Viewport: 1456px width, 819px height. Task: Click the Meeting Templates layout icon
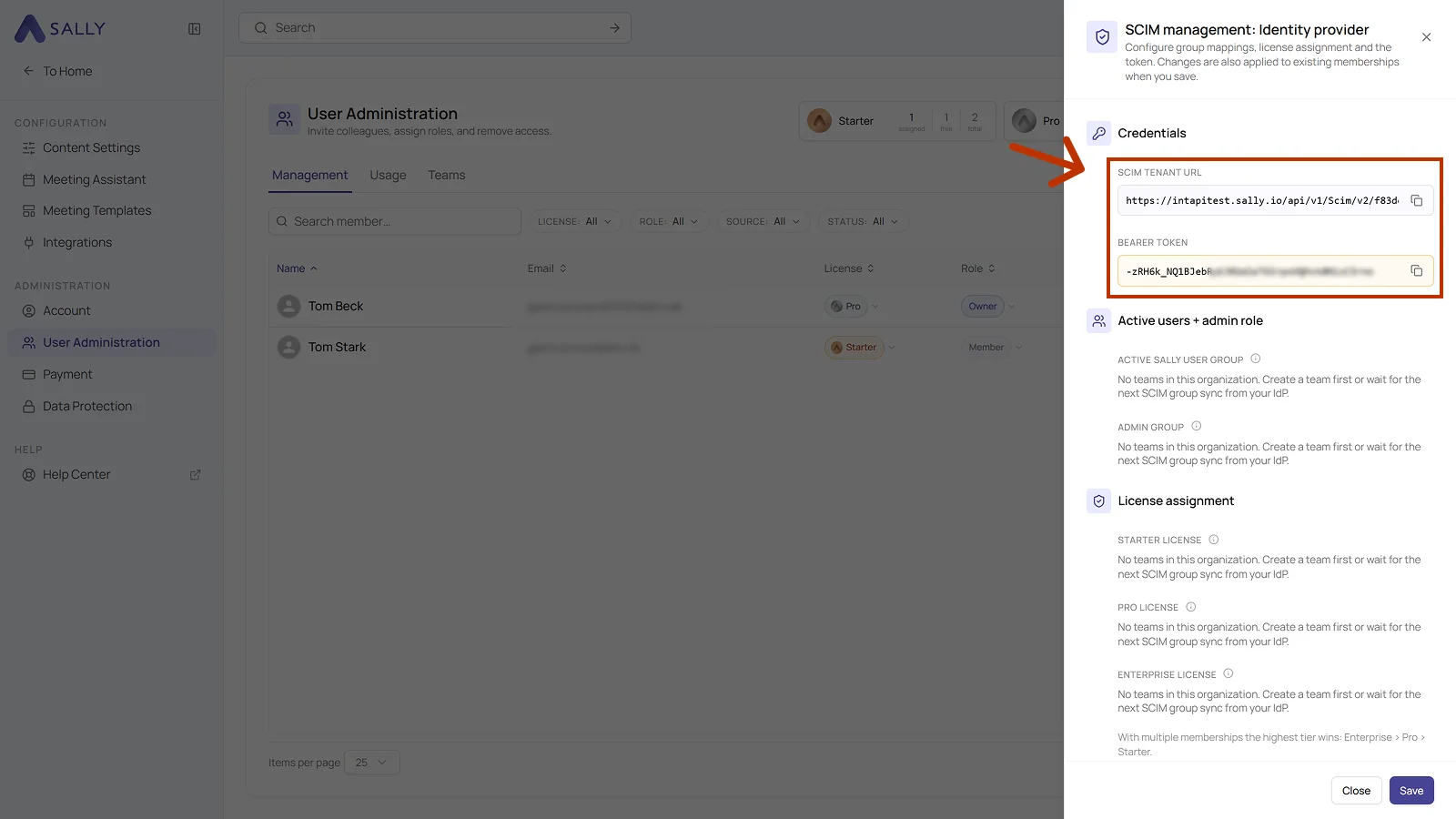(x=29, y=210)
